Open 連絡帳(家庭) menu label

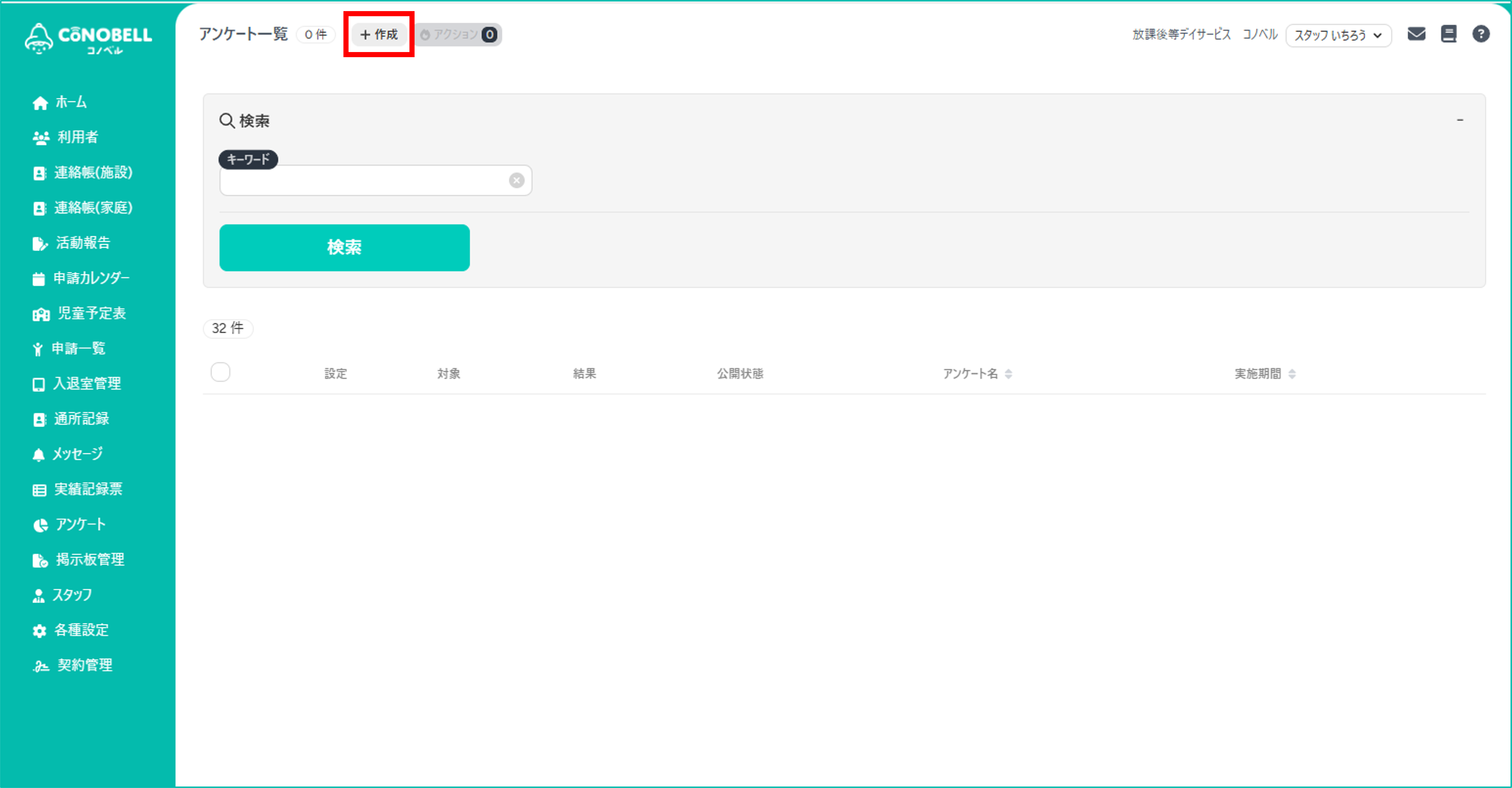click(93, 208)
